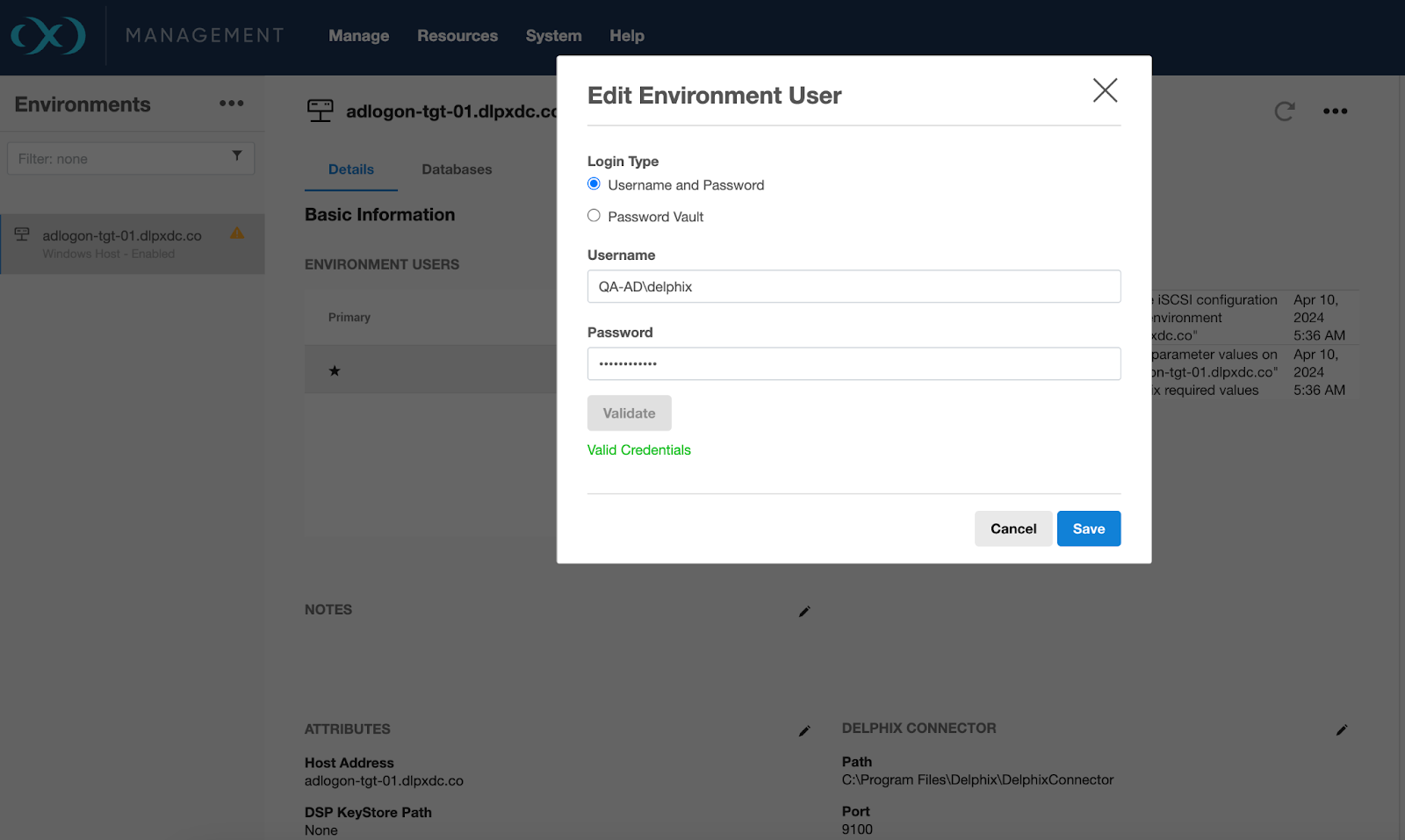Edit Delphix Connector using pencil icon
1405x840 pixels.
coord(1341,729)
